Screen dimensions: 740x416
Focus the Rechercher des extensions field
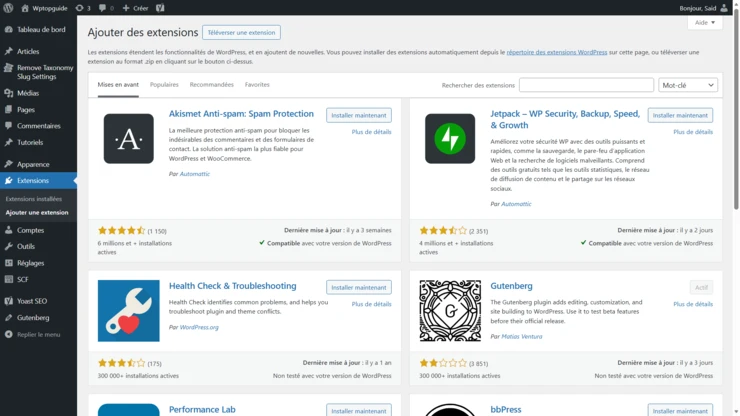click(x=586, y=85)
